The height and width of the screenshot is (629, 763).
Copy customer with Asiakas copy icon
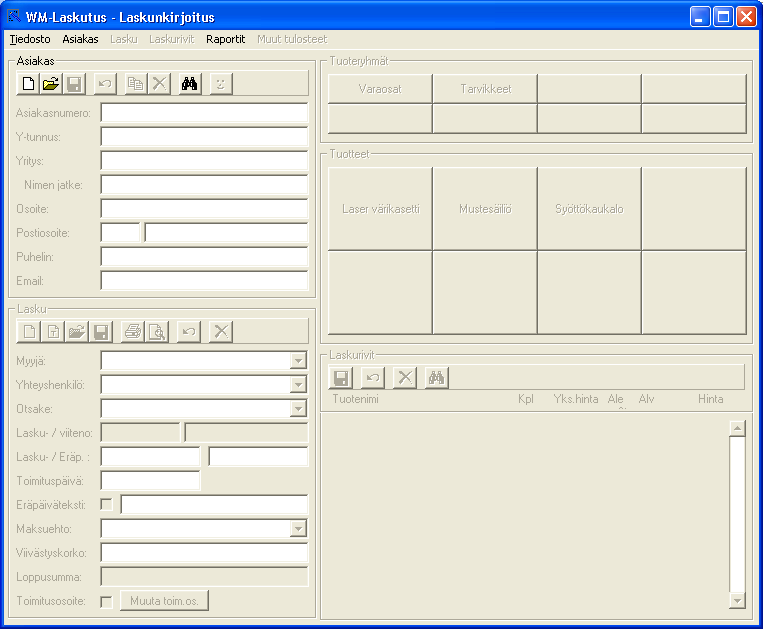[136, 84]
